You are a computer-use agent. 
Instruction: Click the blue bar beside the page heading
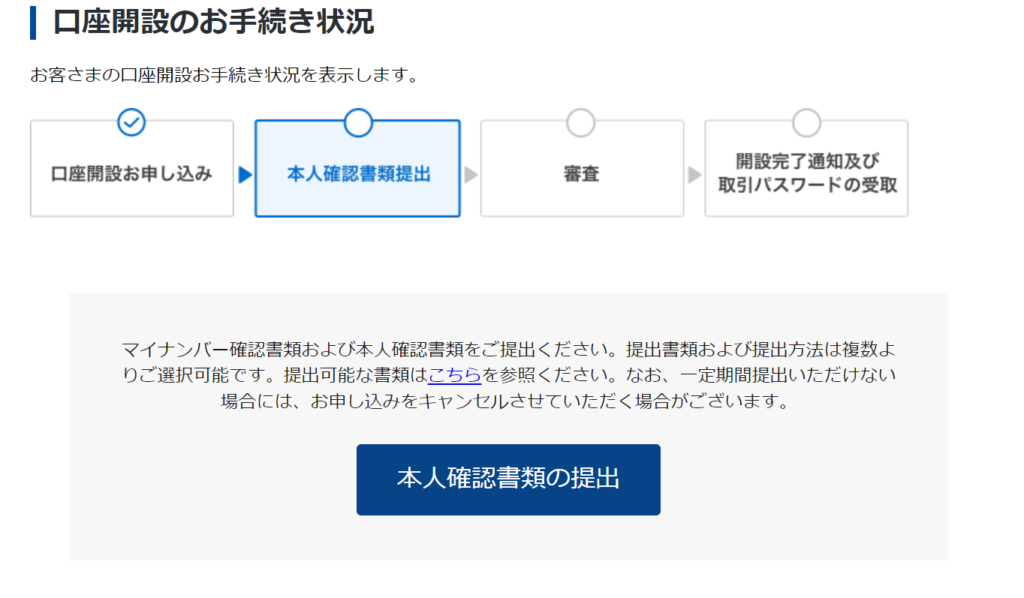pyautogui.click(x=33, y=22)
